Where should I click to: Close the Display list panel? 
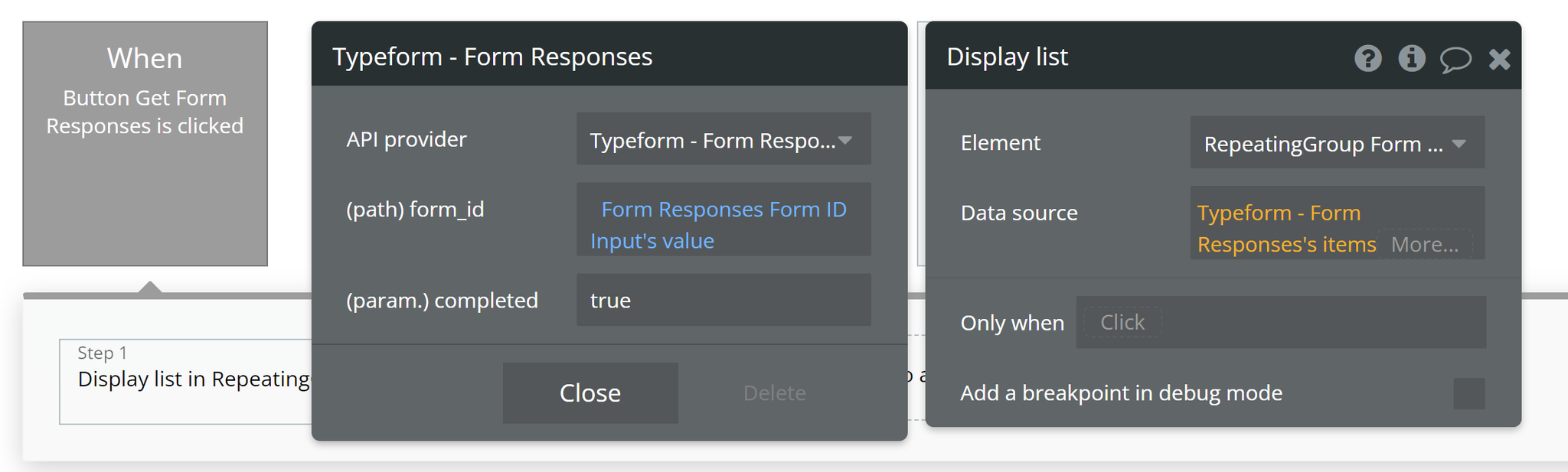(1500, 59)
